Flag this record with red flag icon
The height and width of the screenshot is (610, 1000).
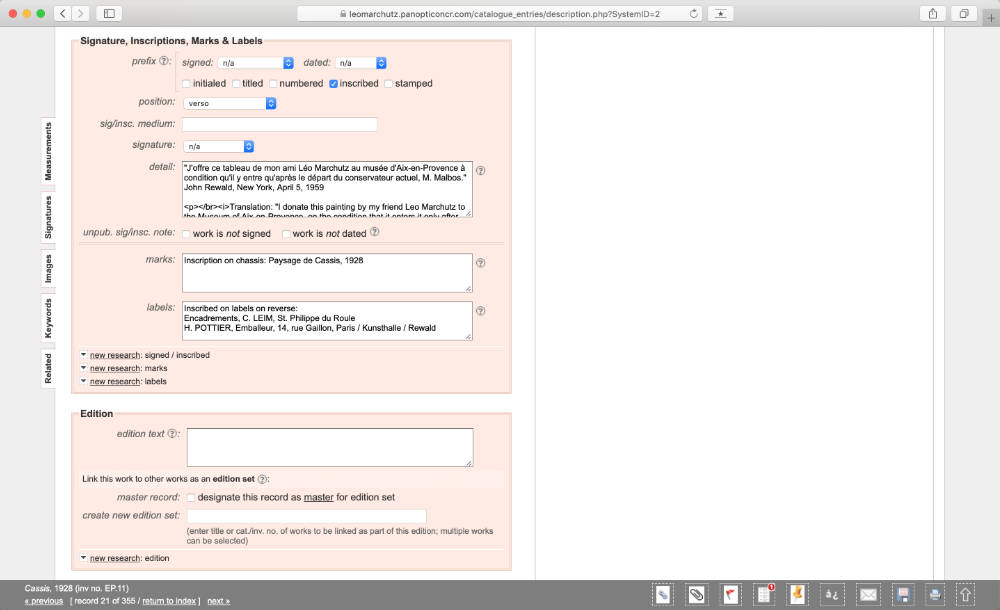tap(730, 595)
